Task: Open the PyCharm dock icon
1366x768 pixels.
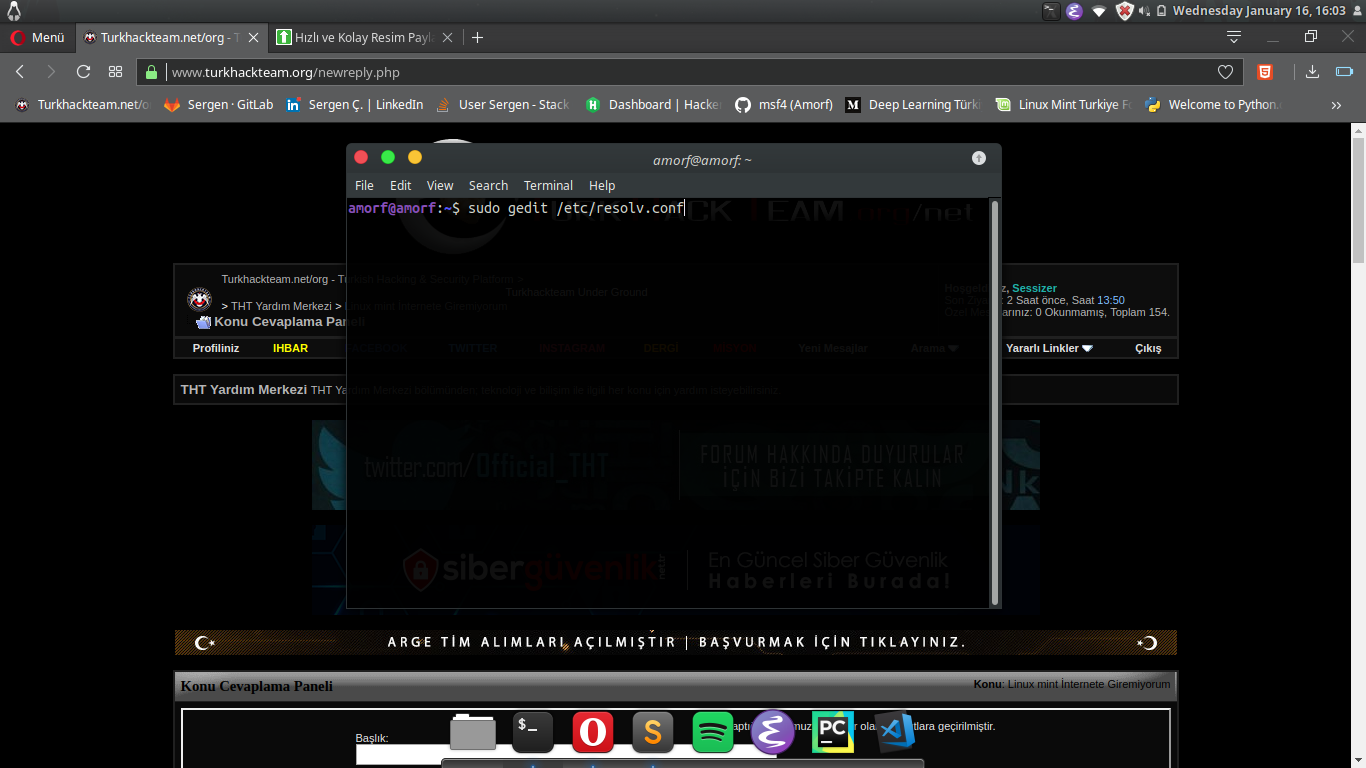Action: (833, 733)
